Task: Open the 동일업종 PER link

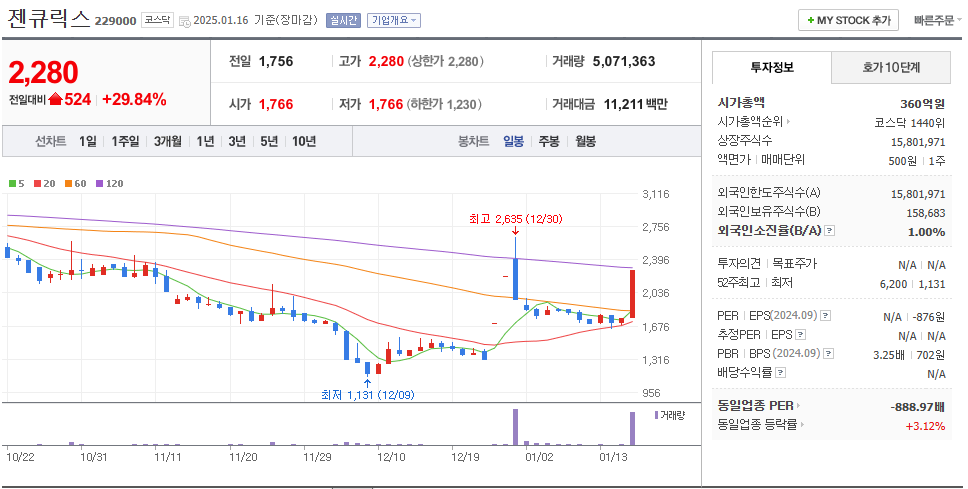Action: point(759,406)
